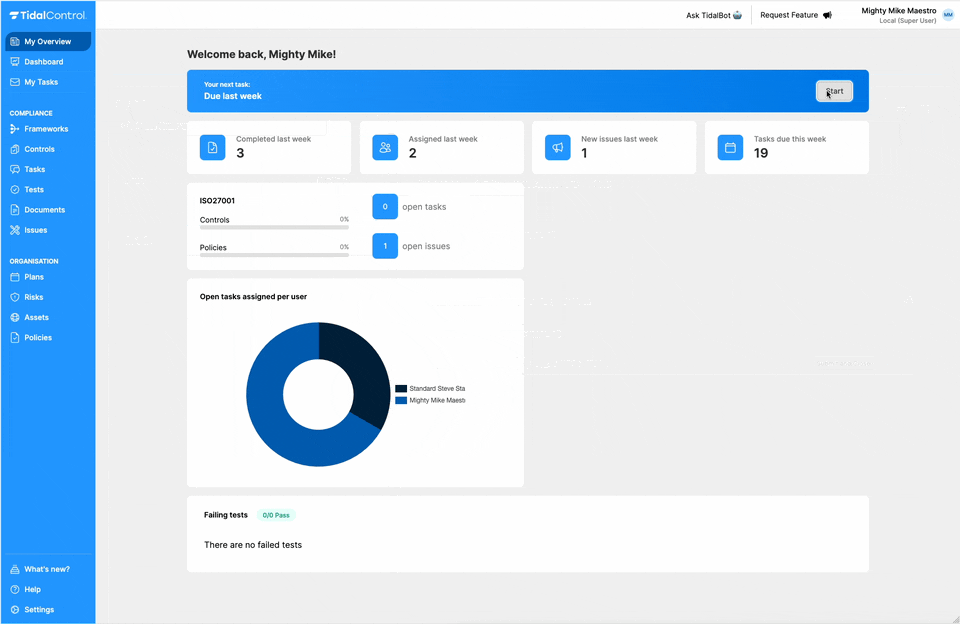Click the Risks icon under Organisation
960x624 pixels.
pos(14,297)
